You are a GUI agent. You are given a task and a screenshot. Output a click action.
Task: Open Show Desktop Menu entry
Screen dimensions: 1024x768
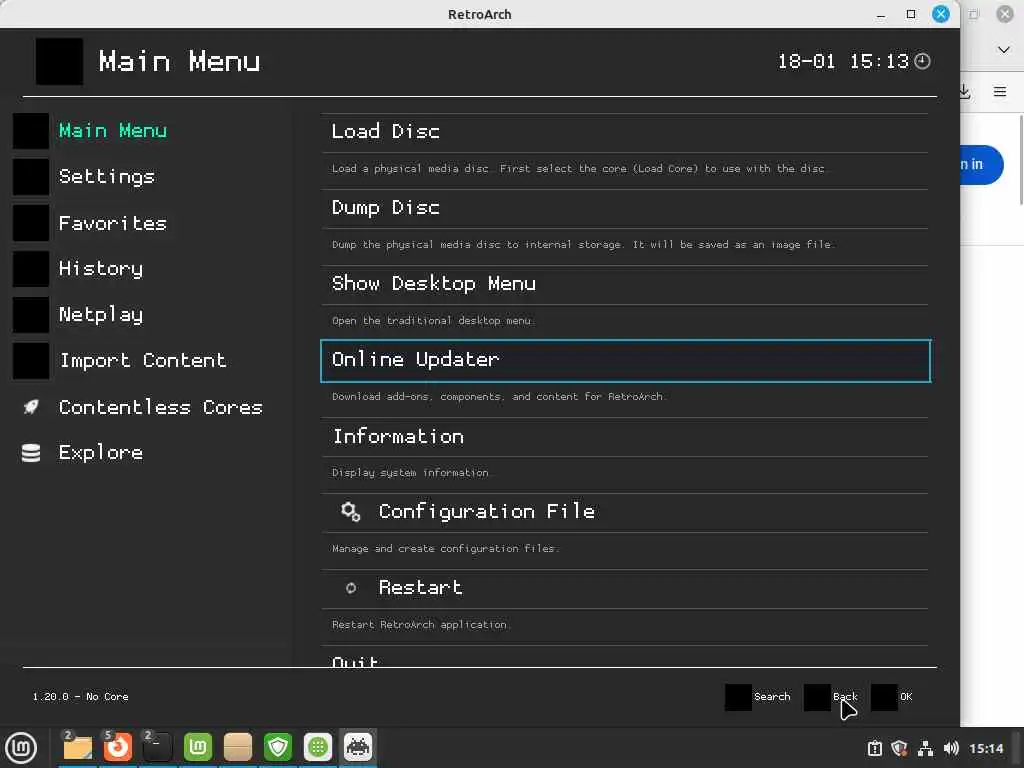[625, 285]
